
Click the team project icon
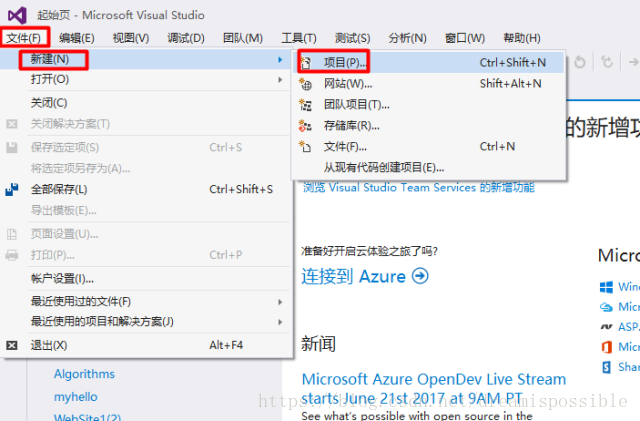[305, 105]
